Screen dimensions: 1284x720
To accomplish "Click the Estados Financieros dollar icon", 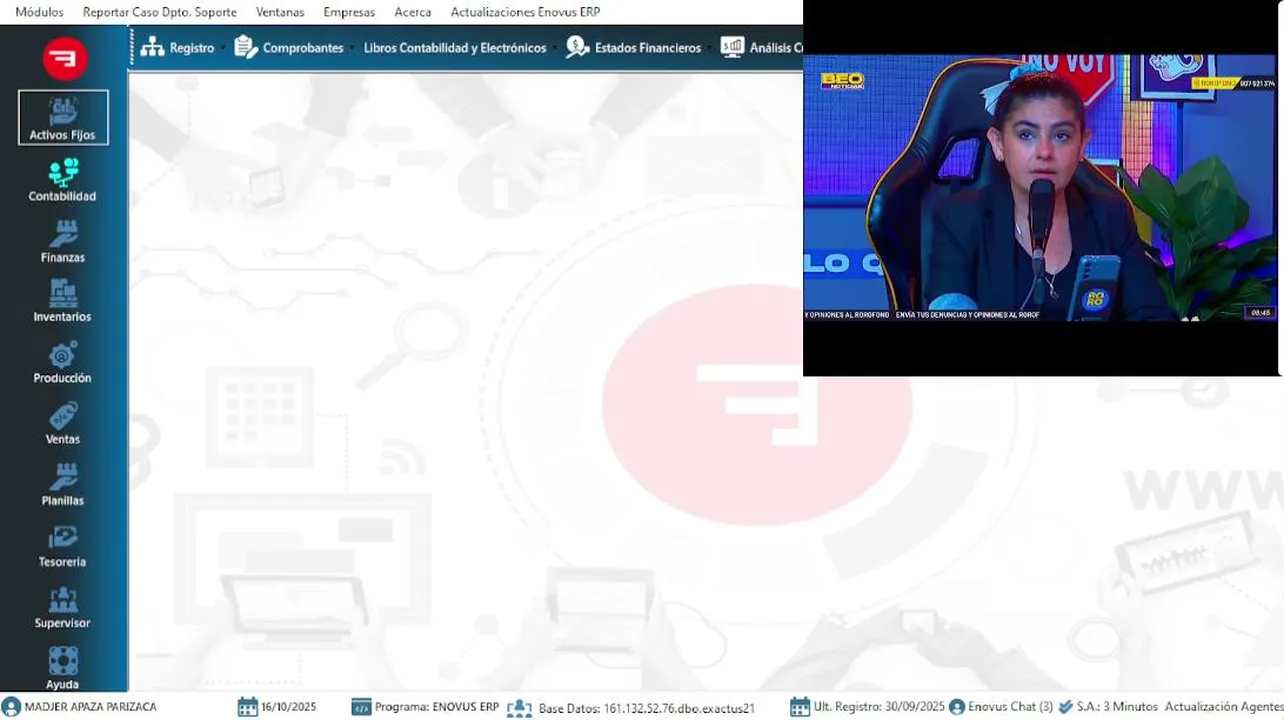I will [x=577, y=47].
